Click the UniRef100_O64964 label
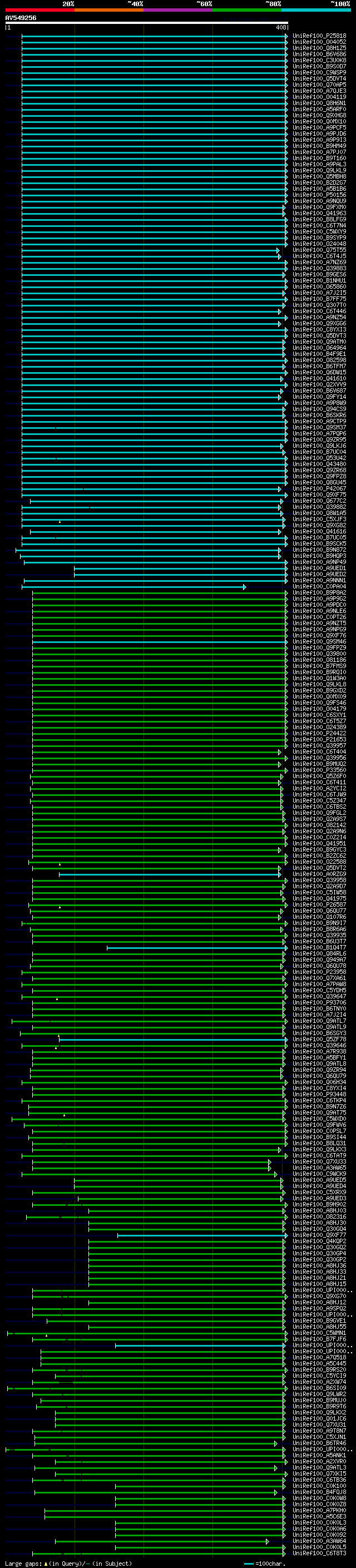The width and height of the screenshot is (356, 1568). click(x=319, y=348)
